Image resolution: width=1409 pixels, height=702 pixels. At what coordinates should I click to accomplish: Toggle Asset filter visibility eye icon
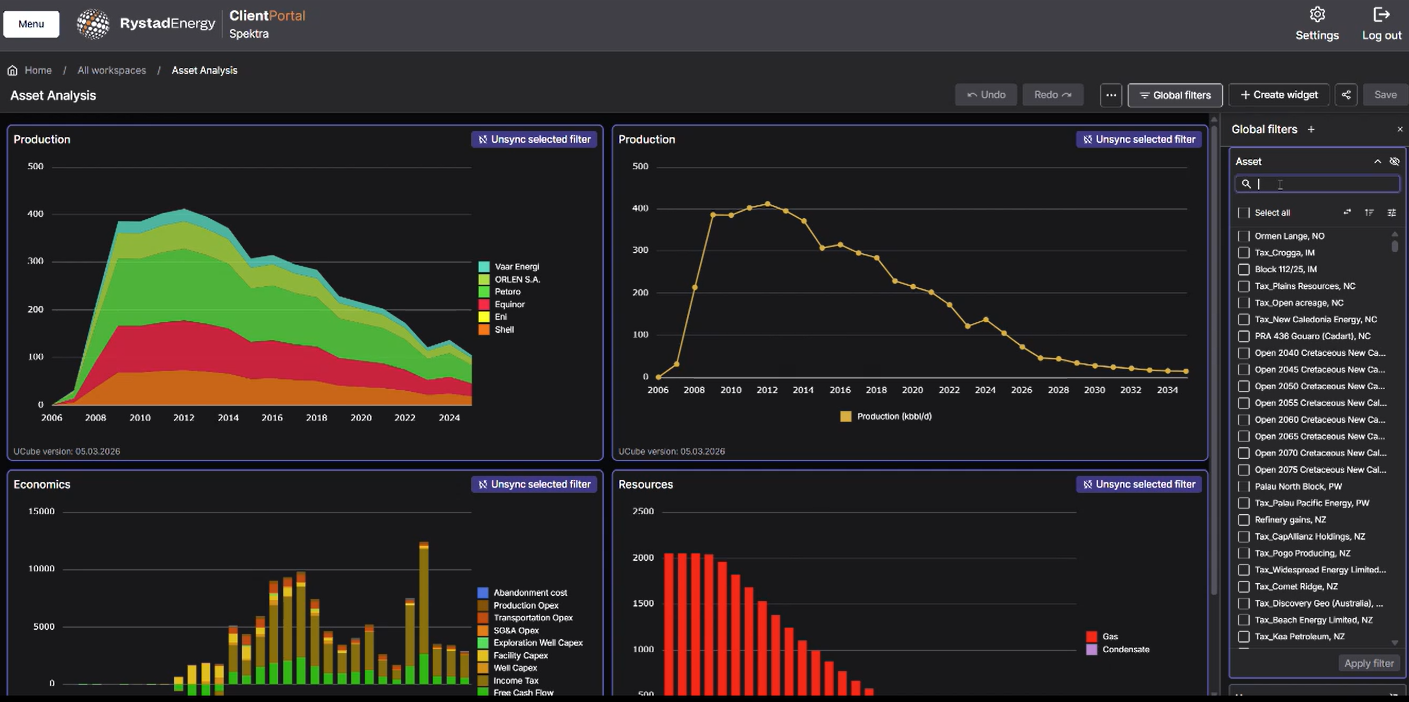1394,161
